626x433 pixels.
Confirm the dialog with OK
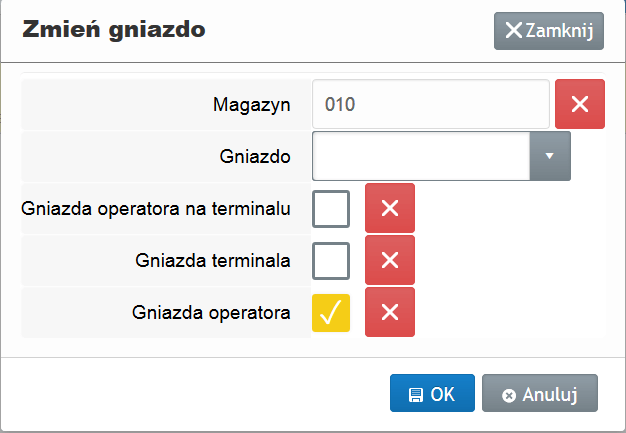point(432,394)
